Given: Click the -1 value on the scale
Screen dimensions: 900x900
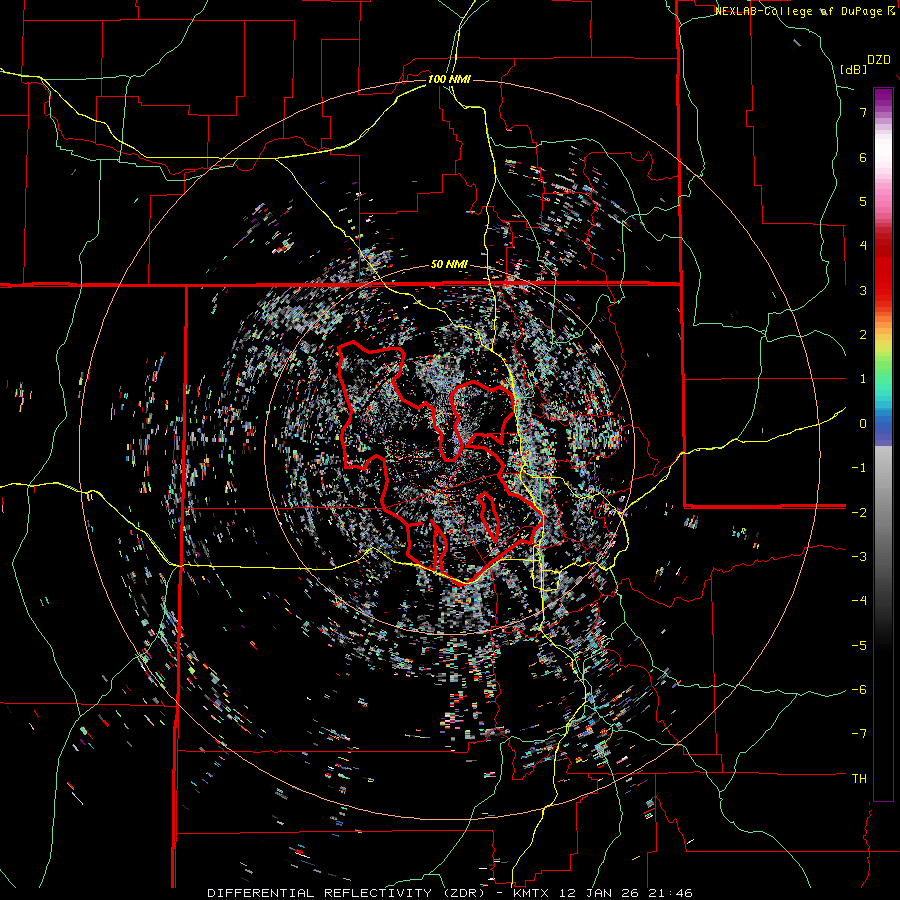Looking at the screenshot, I should pyautogui.click(x=859, y=468).
